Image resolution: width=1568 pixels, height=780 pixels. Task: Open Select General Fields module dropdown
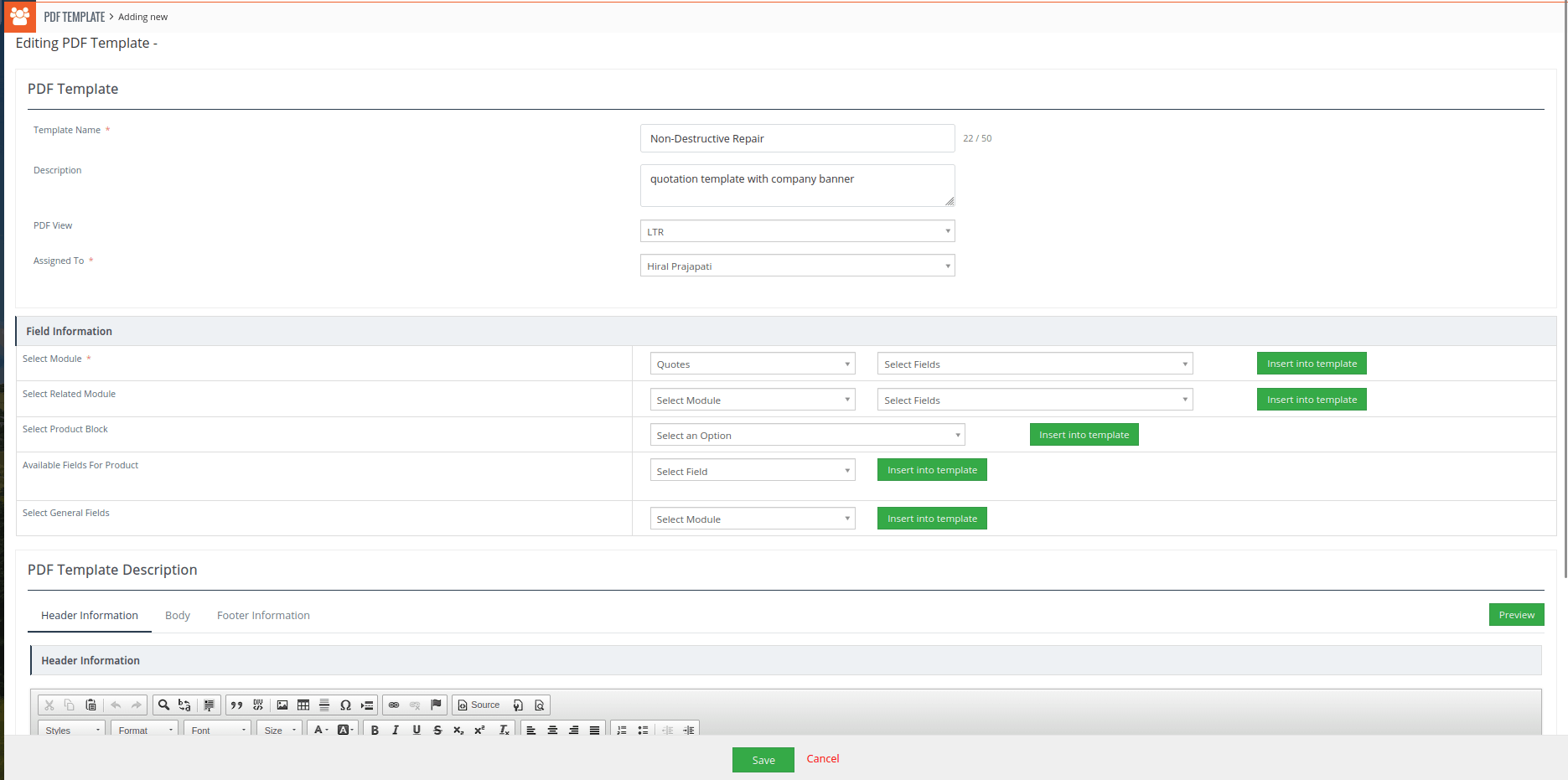coord(753,519)
